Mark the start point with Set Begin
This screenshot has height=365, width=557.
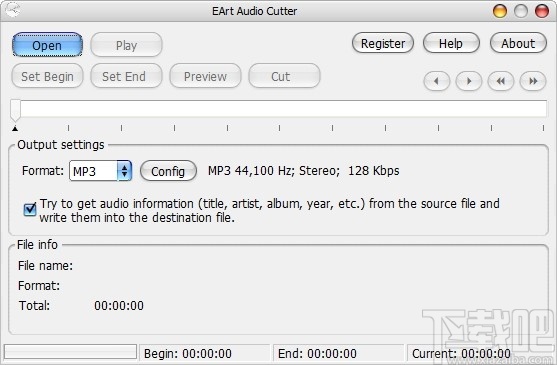[x=47, y=76]
